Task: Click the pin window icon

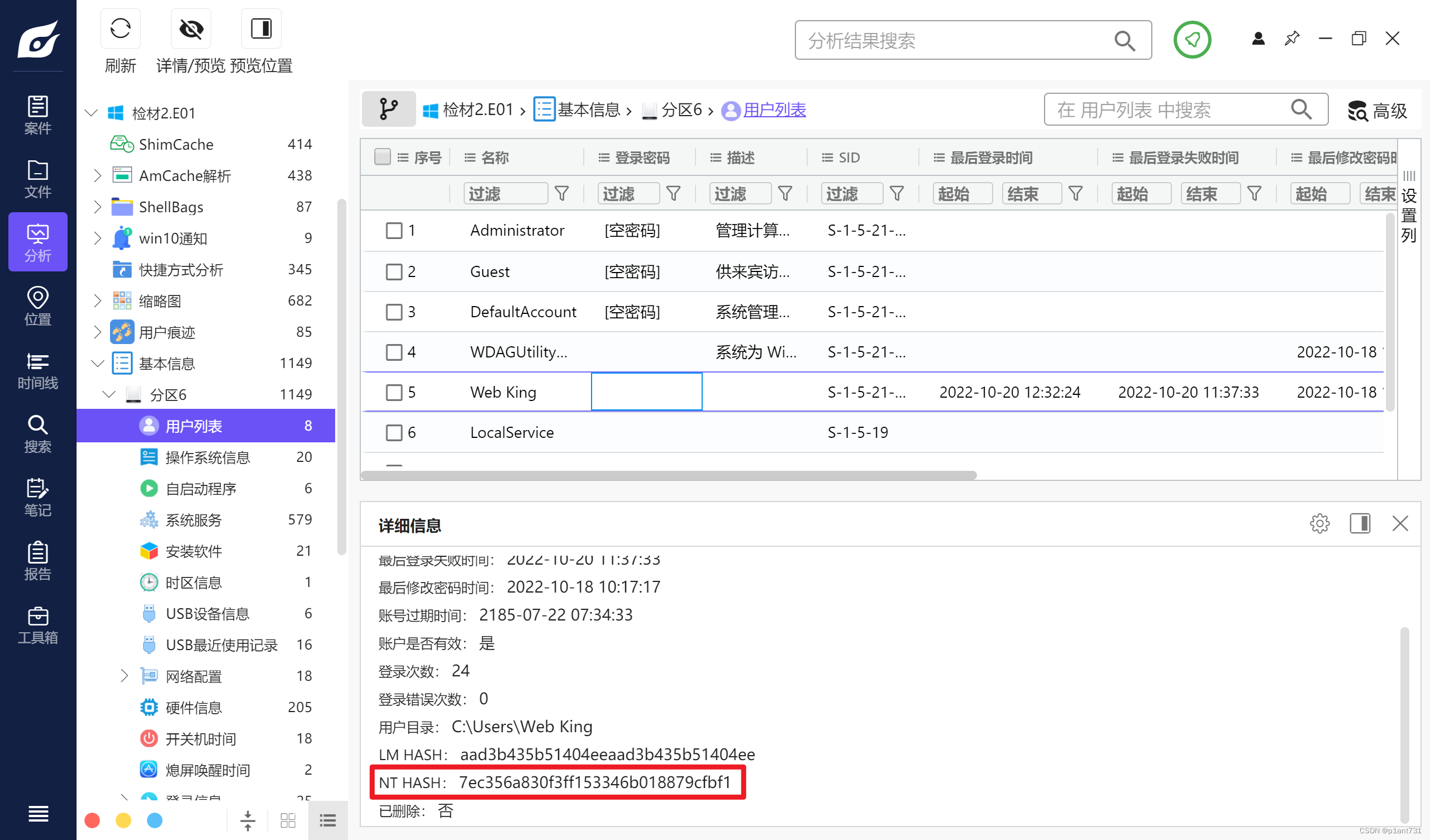Action: [1292, 39]
